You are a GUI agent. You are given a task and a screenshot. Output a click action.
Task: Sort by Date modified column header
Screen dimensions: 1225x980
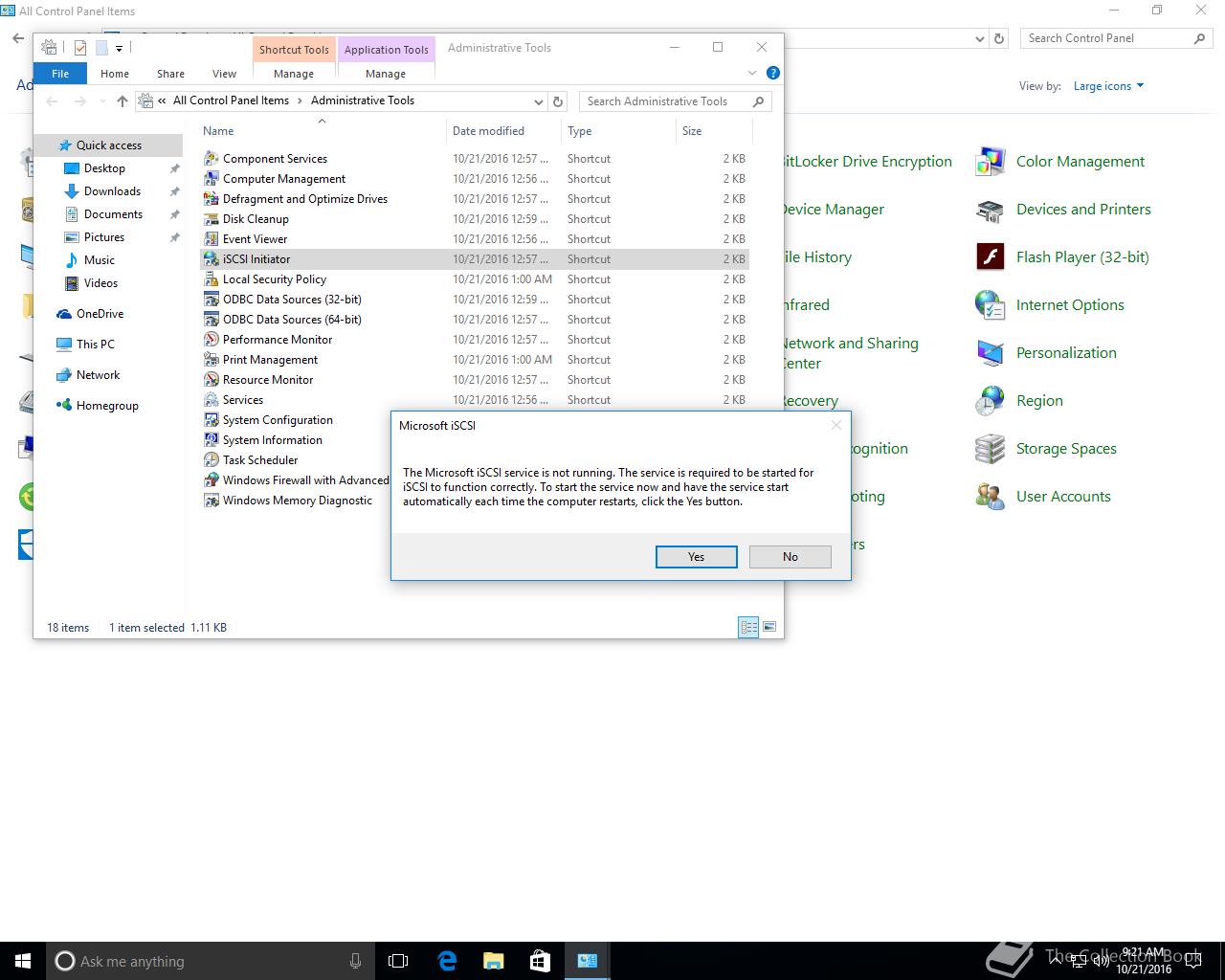click(x=504, y=131)
